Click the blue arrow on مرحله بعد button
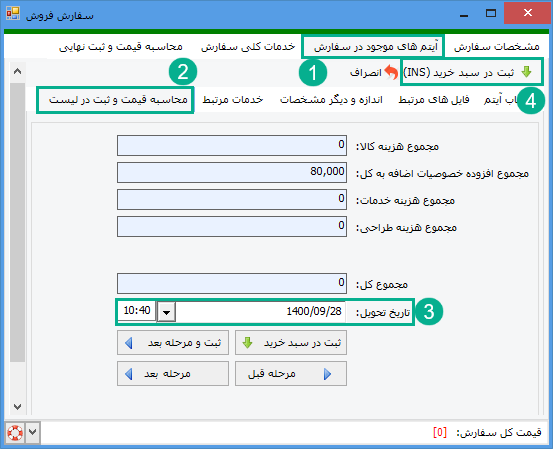 (x=129, y=374)
